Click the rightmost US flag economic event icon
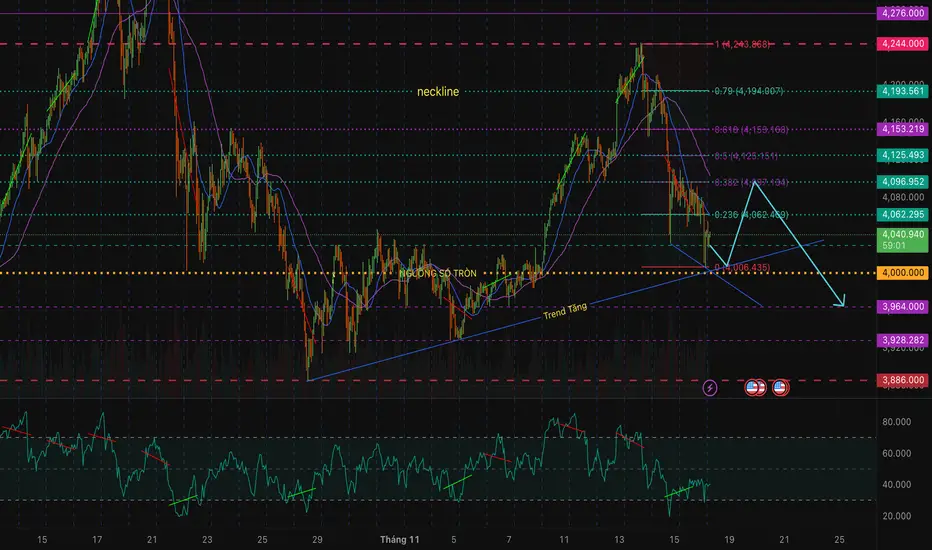Viewport: 932px width, 550px height. (x=780, y=388)
